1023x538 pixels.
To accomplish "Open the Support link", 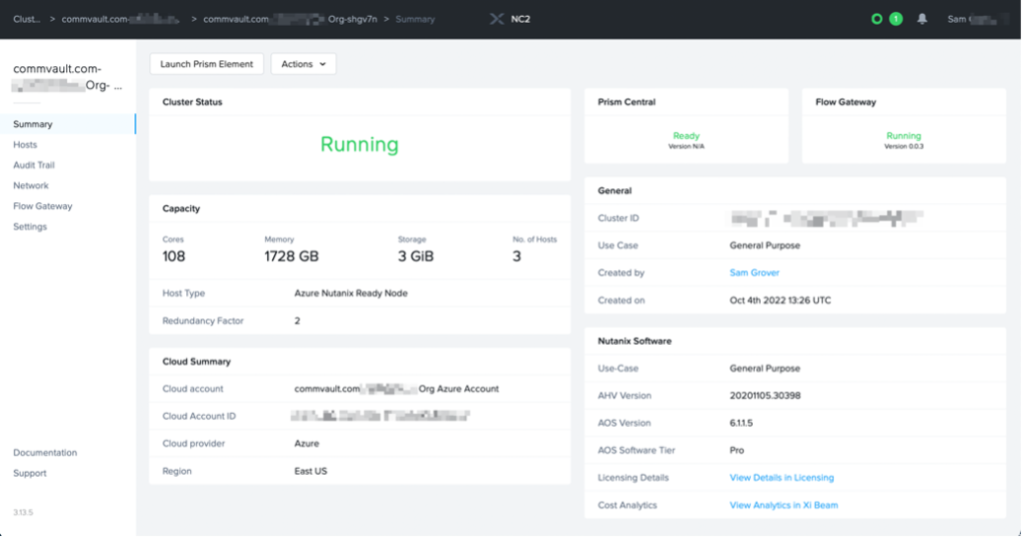I will point(29,473).
